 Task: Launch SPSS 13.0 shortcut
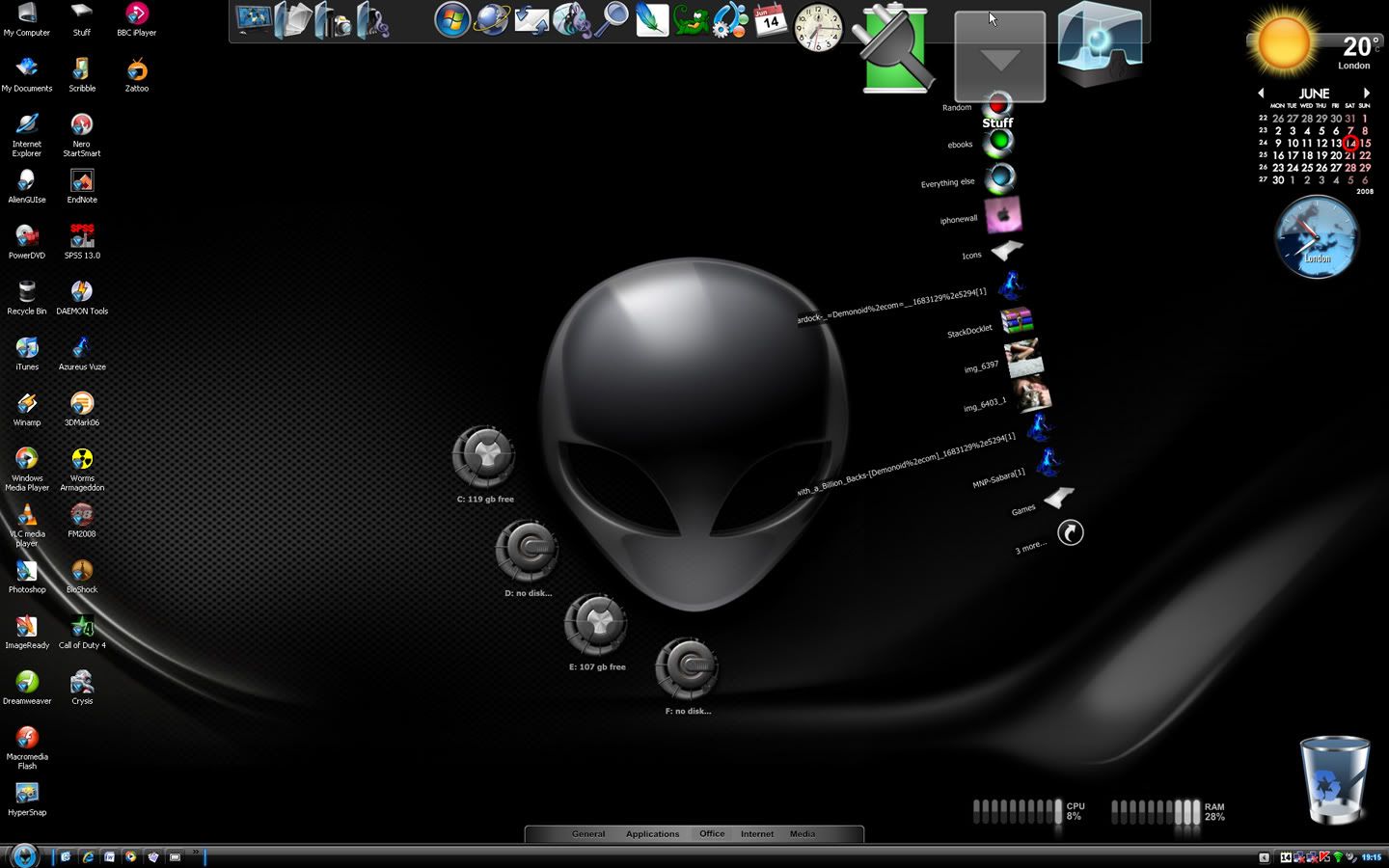[x=82, y=242]
